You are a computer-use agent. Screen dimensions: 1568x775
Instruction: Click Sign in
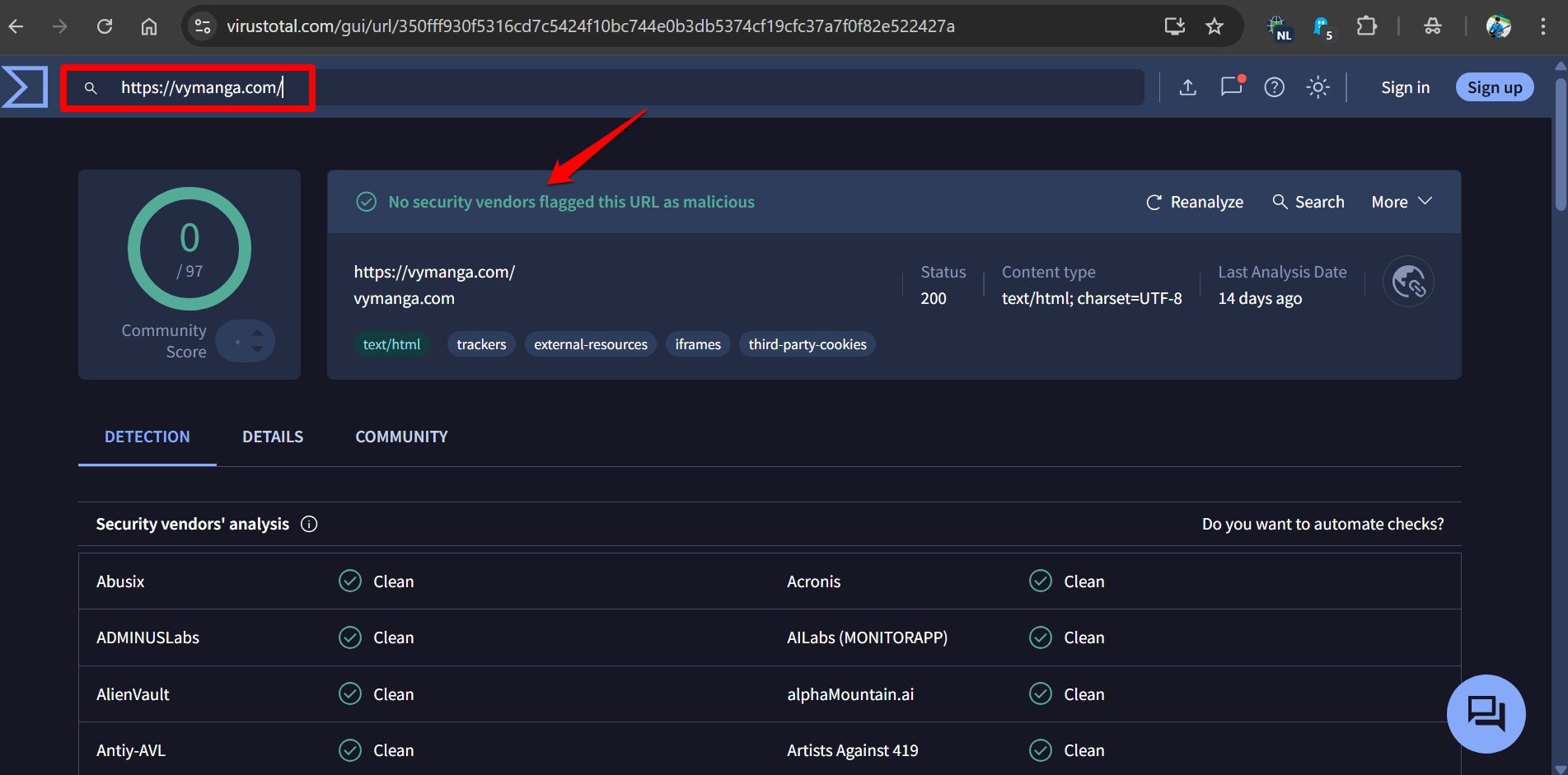click(1405, 87)
